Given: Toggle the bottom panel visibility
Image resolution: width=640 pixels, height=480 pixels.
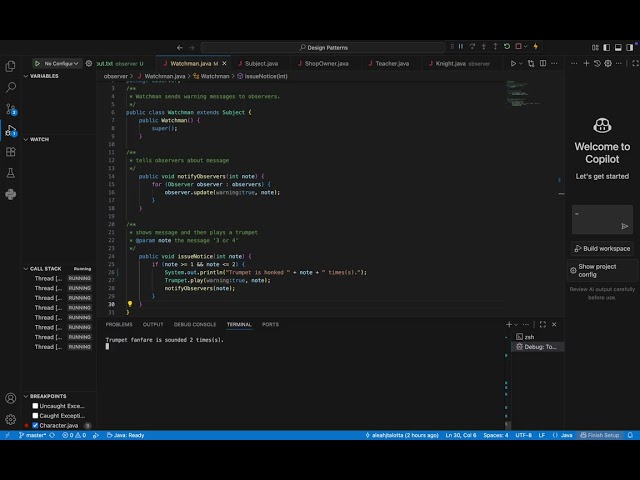Looking at the screenshot, I should [618, 47].
